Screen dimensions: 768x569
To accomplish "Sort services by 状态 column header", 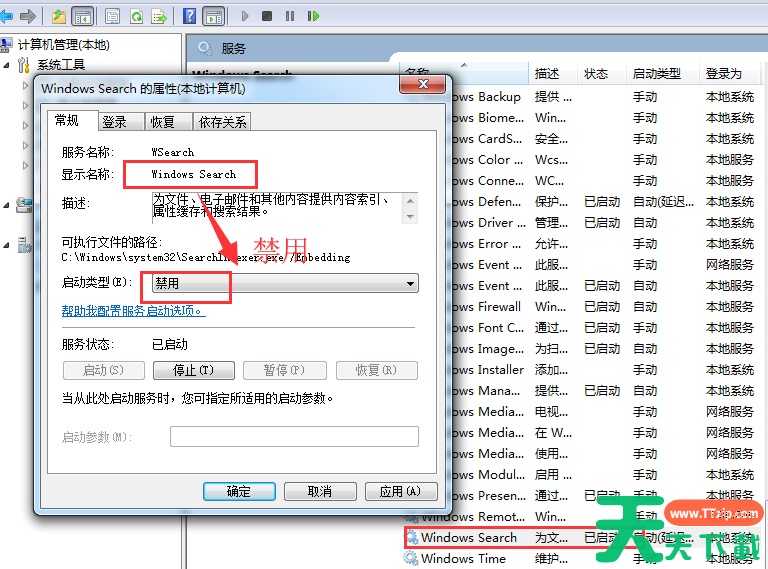I will coord(601,73).
